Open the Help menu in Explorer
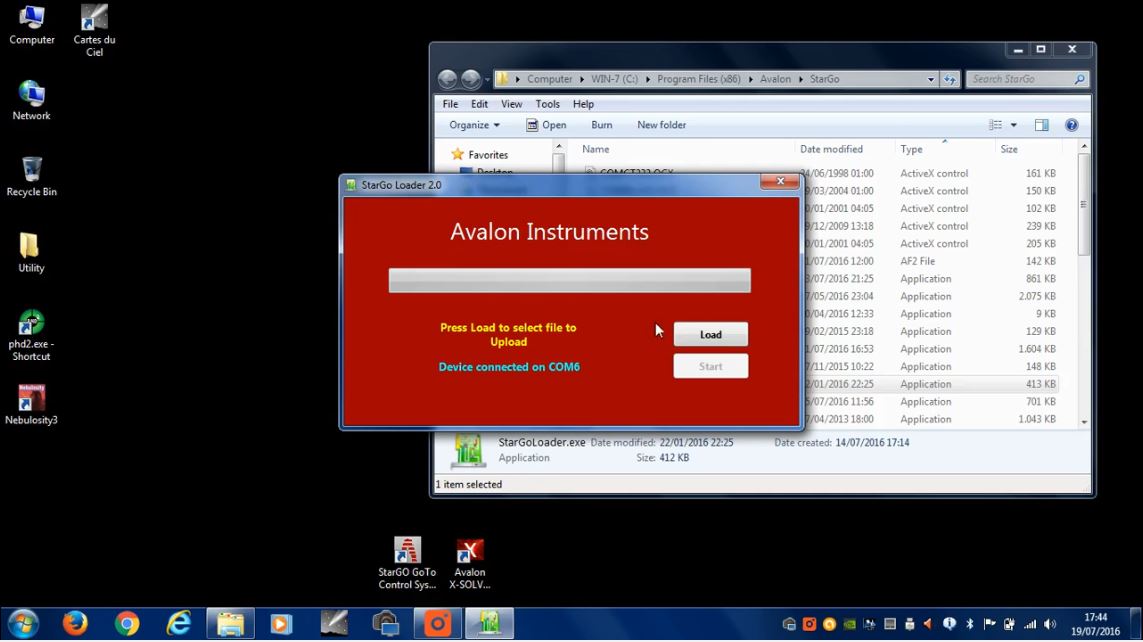This screenshot has height=642, width=1143. pyautogui.click(x=583, y=104)
